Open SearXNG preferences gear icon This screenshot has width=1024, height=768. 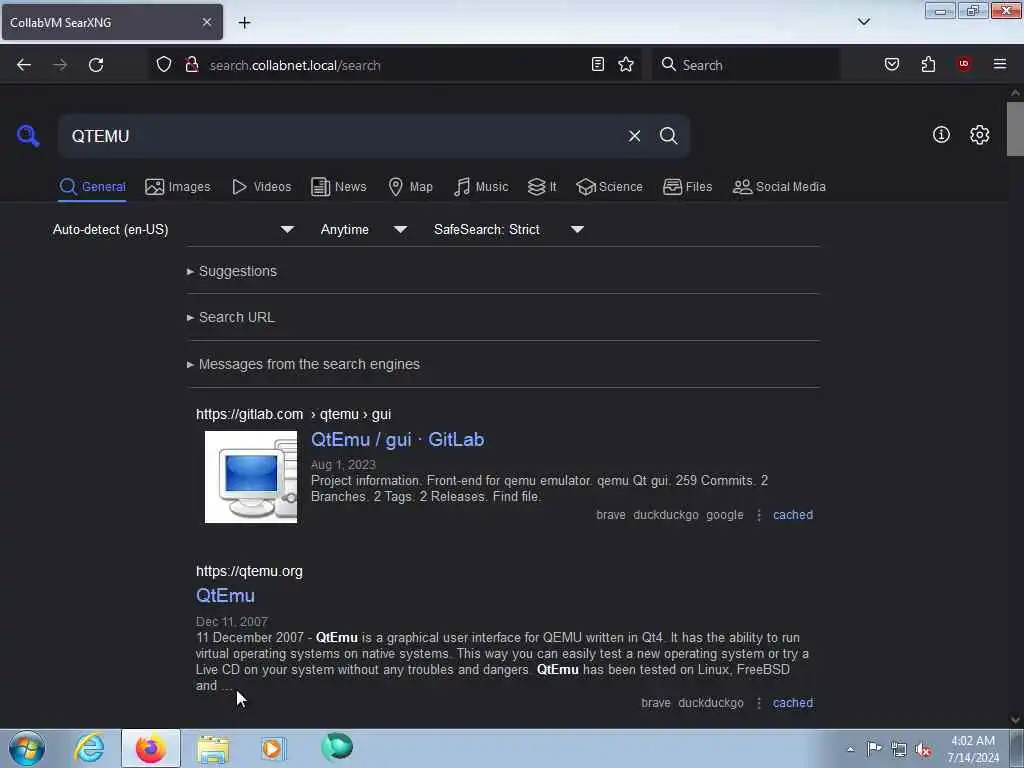click(980, 135)
